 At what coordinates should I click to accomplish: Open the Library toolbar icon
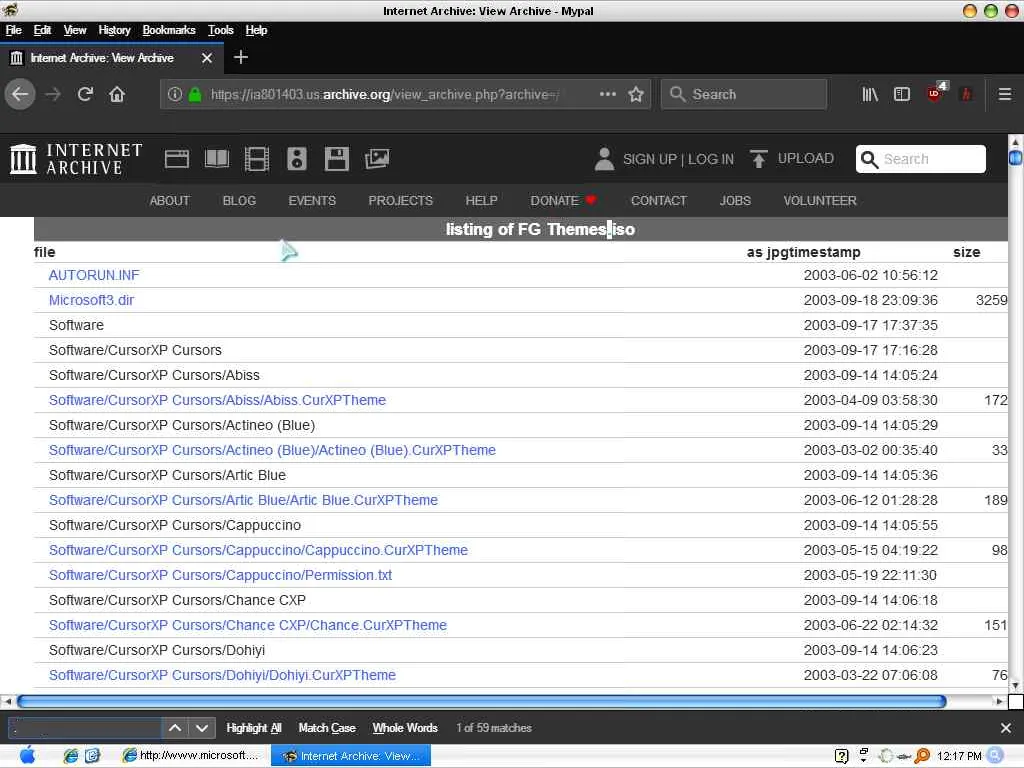(870, 95)
